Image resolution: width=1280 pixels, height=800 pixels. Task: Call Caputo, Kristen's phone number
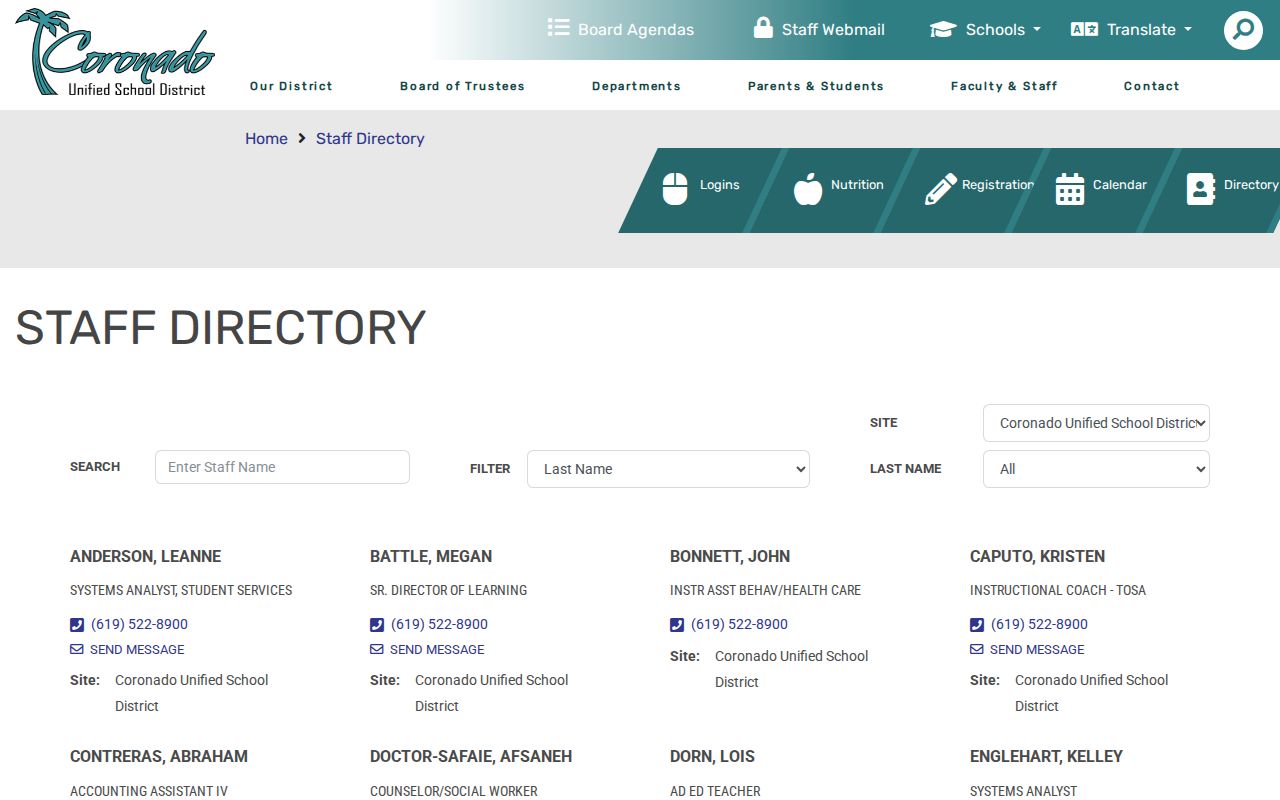coord(1039,624)
